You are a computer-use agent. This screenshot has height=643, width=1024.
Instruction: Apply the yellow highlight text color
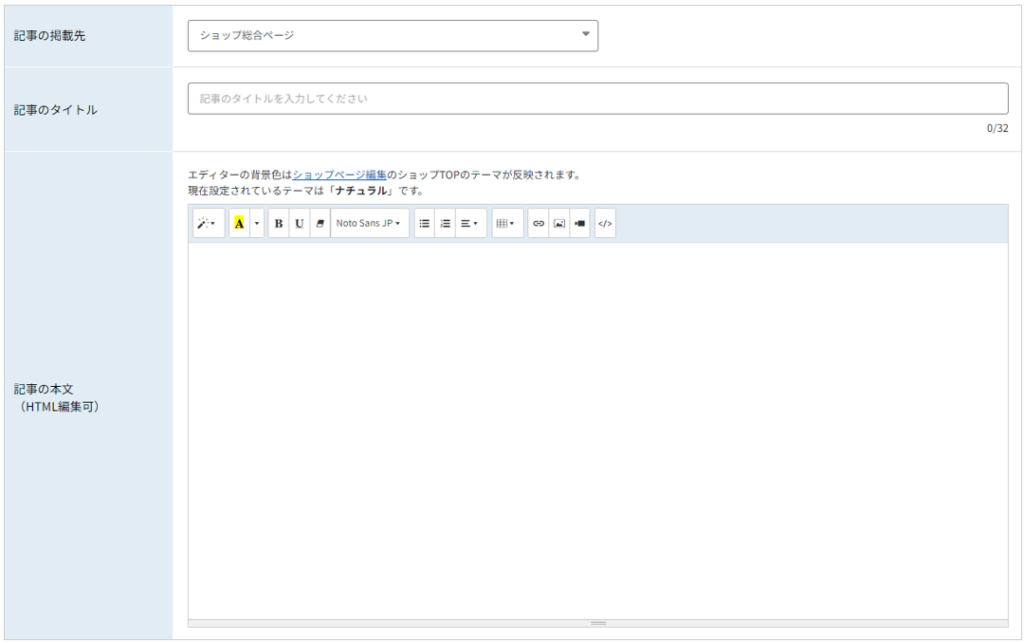[239, 223]
